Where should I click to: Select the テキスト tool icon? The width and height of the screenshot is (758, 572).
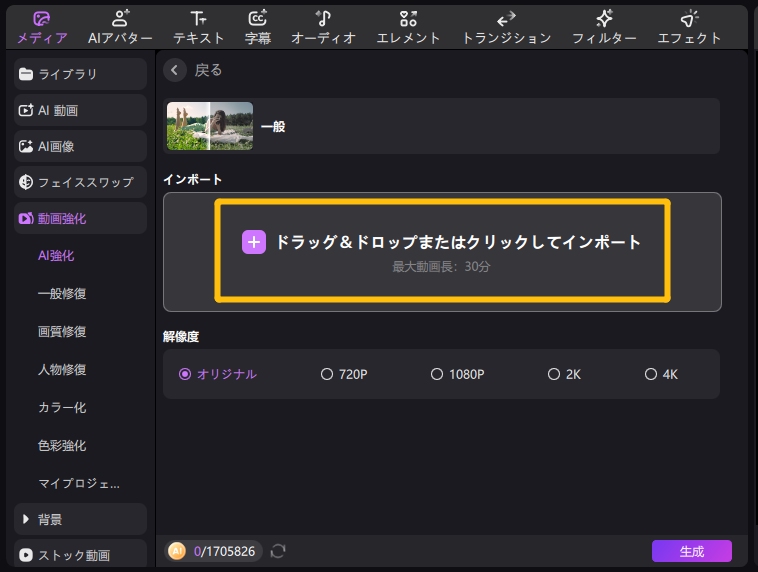pyautogui.click(x=198, y=18)
